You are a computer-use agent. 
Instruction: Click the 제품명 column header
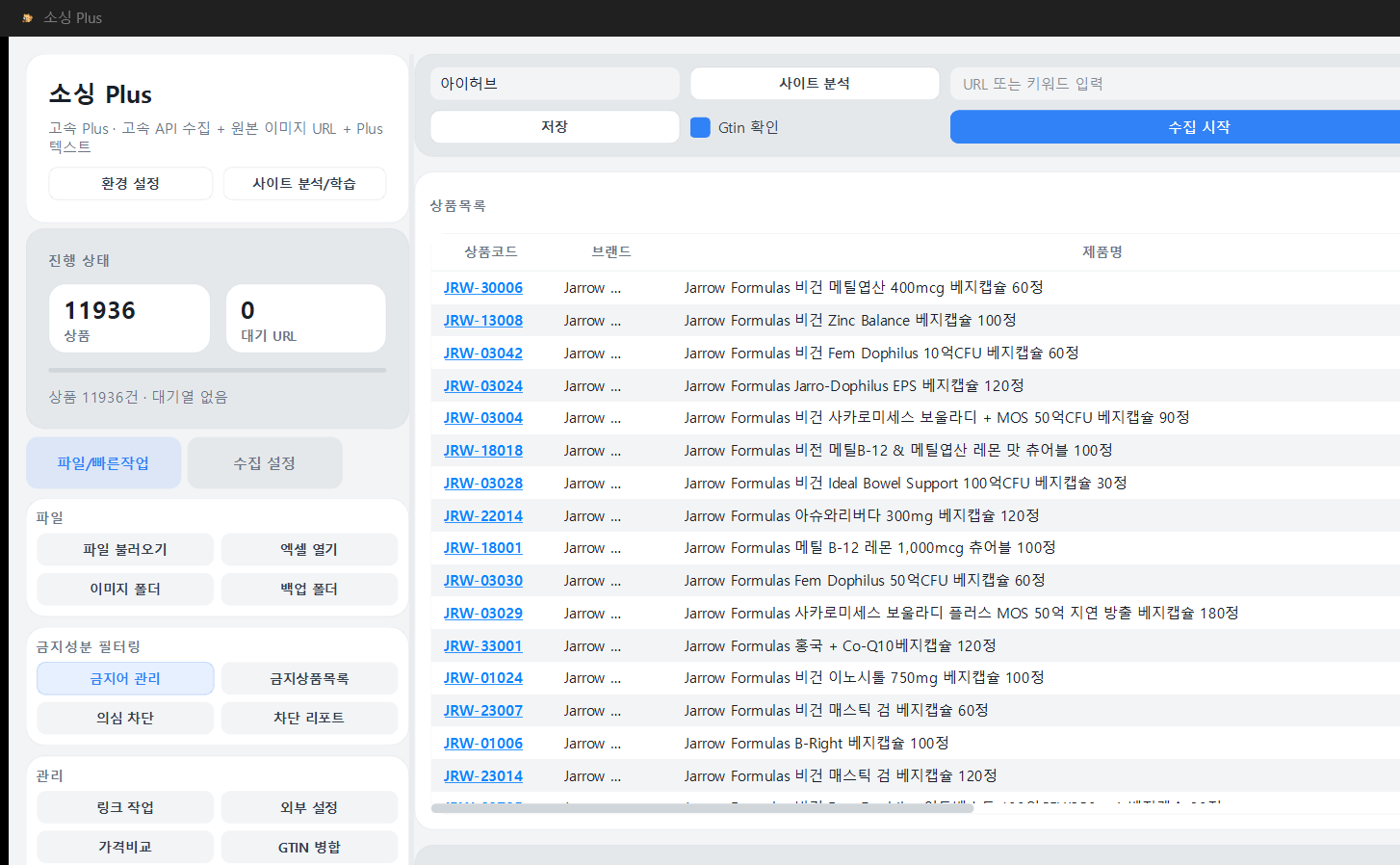point(1102,251)
